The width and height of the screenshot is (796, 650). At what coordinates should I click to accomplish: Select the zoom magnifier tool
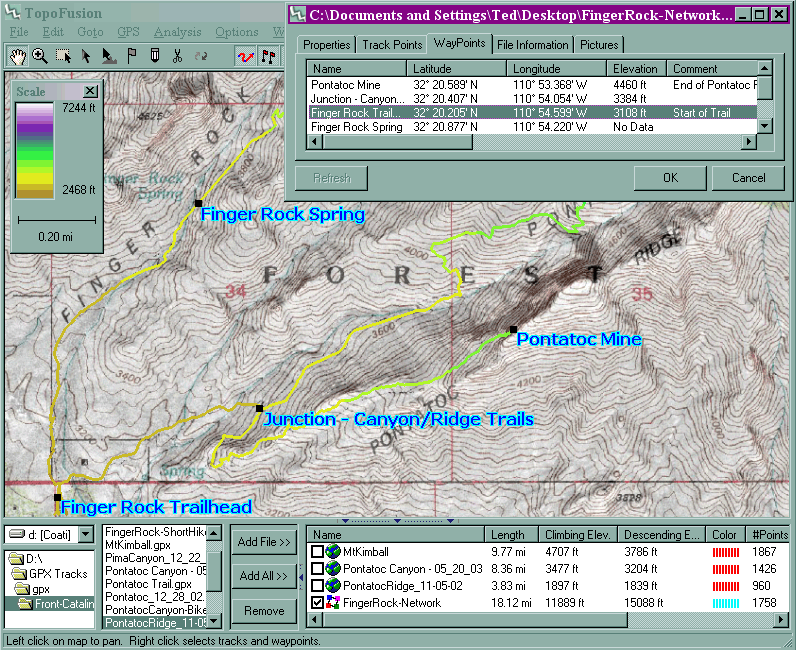click(x=40, y=56)
